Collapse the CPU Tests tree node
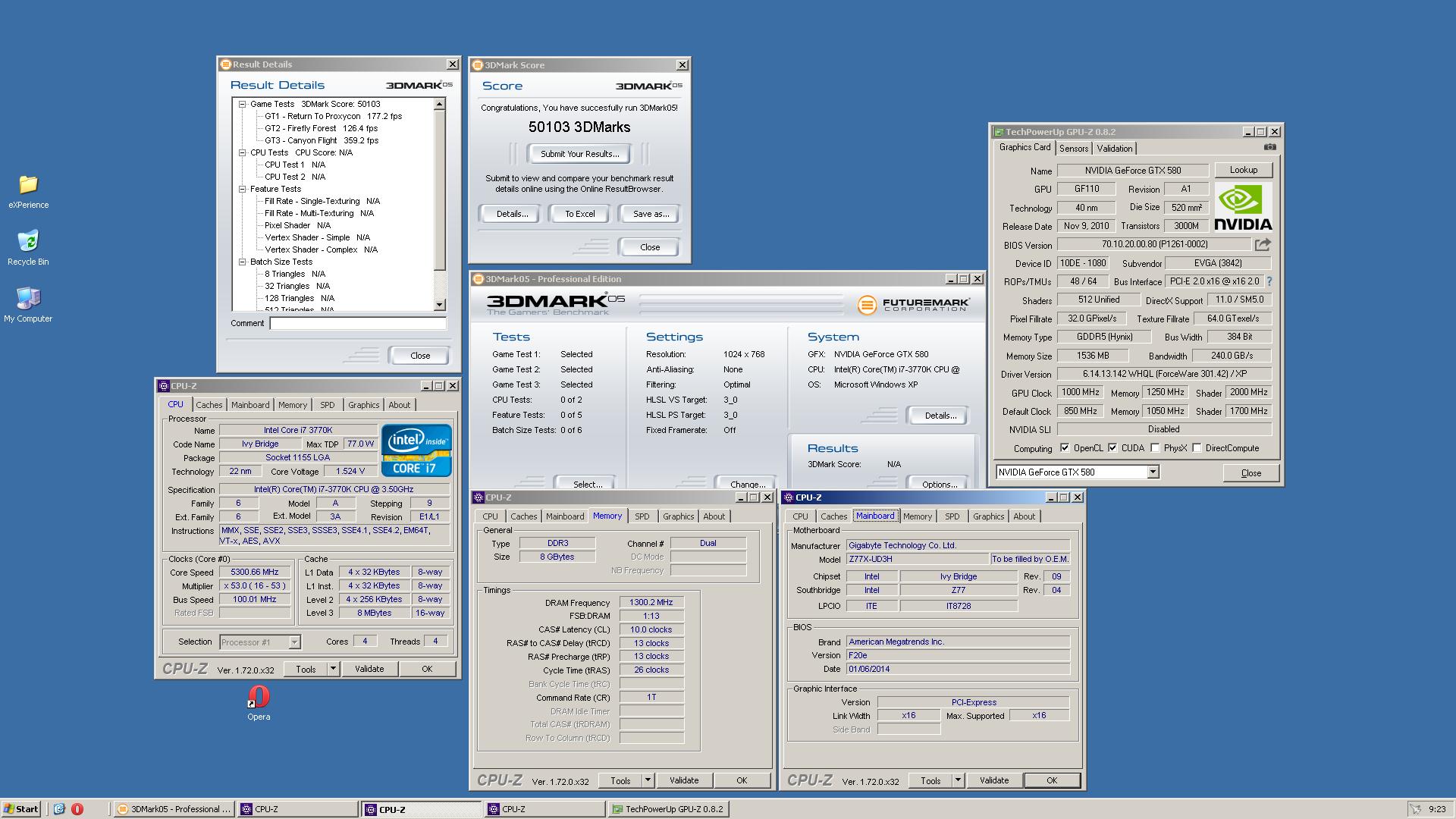Screen dimensions: 1456x819 pyautogui.click(x=243, y=153)
